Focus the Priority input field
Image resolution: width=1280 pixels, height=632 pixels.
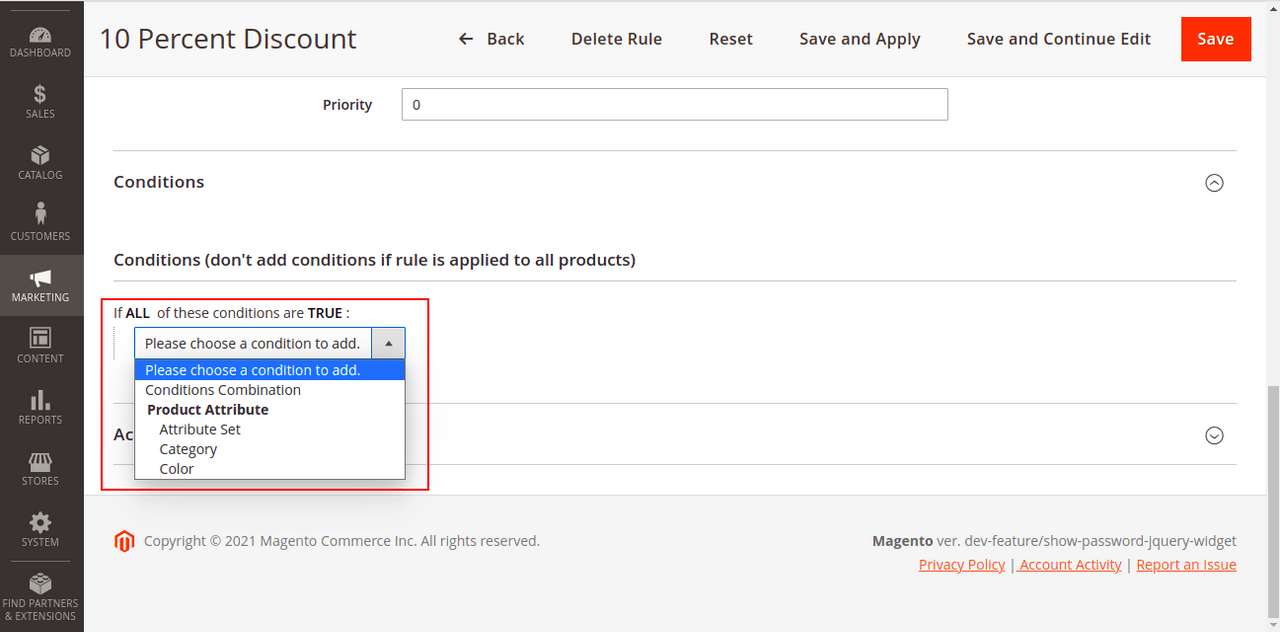(675, 105)
